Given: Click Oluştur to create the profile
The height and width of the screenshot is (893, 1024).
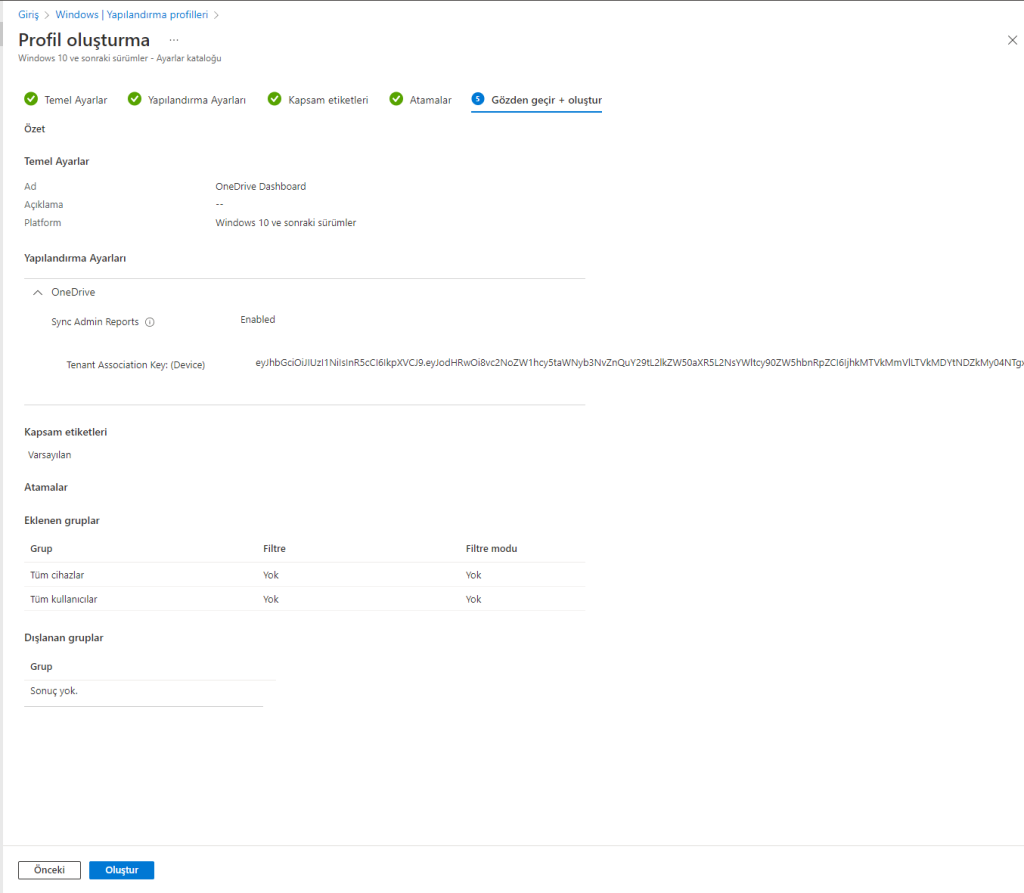Looking at the screenshot, I should click(121, 870).
